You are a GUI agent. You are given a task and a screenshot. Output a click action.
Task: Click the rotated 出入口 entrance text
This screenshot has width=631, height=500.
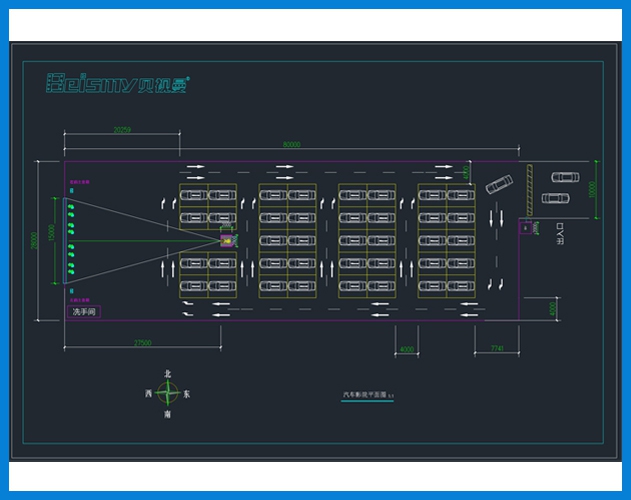tap(560, 233)
